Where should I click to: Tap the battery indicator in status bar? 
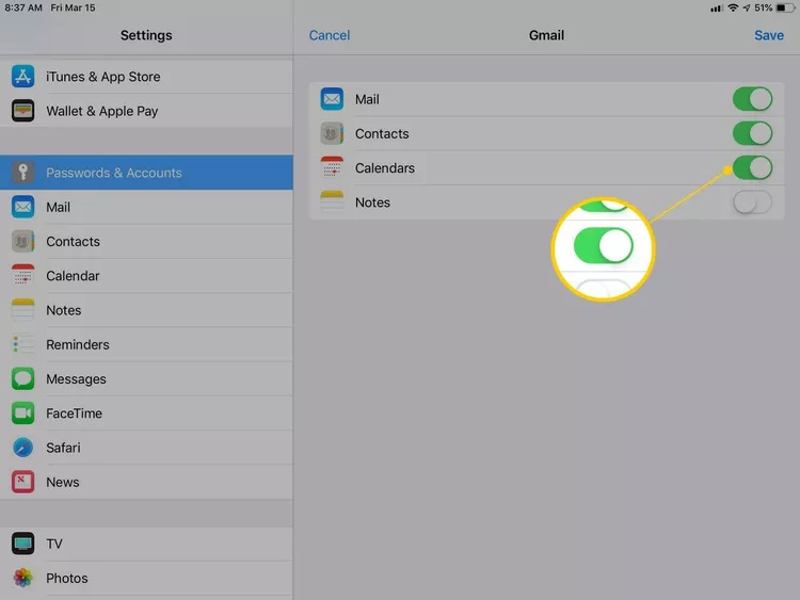(779, 8)
